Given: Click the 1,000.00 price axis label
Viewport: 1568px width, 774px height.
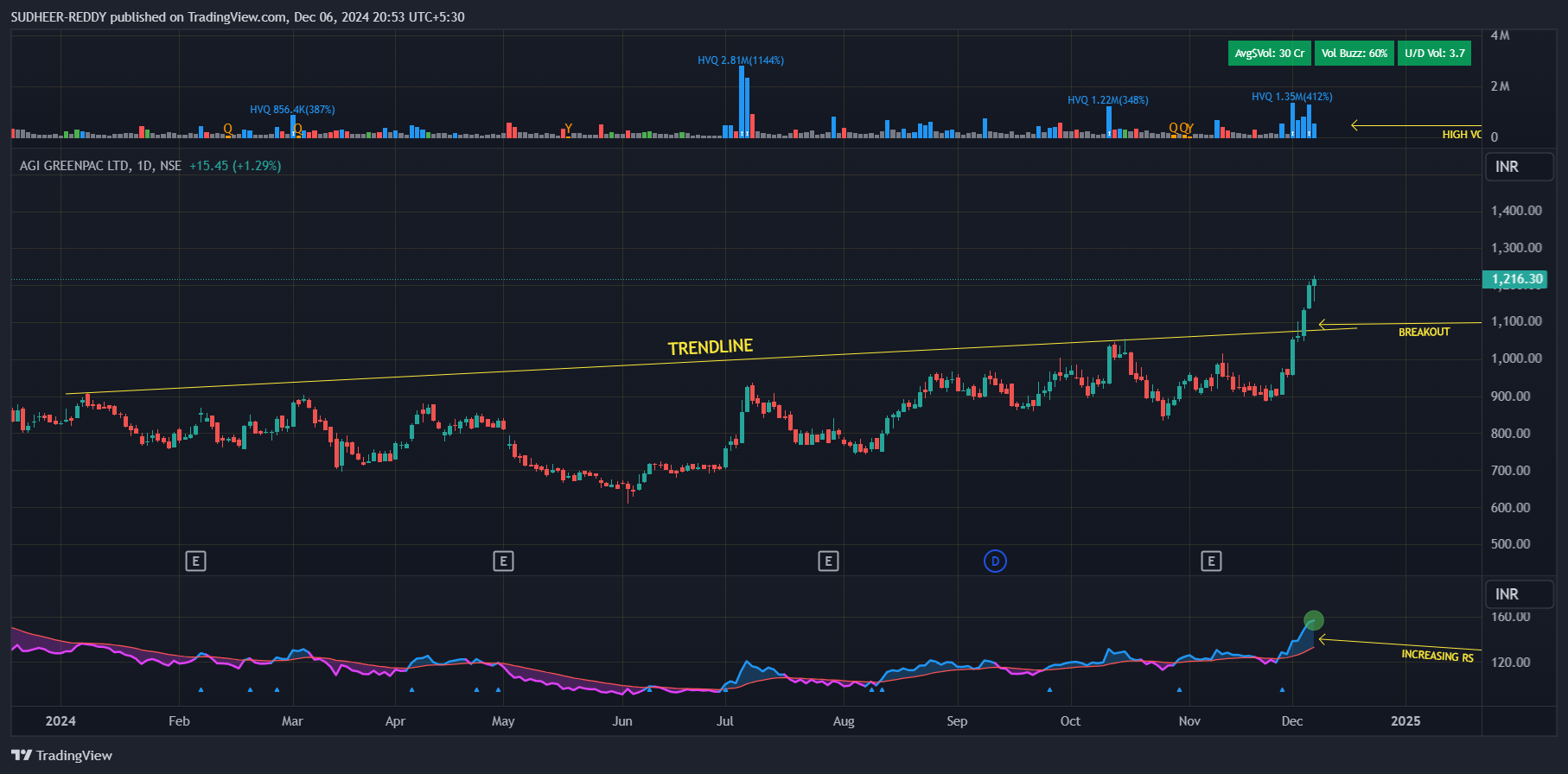Looking at the screenshot, I should (1516, 358).
